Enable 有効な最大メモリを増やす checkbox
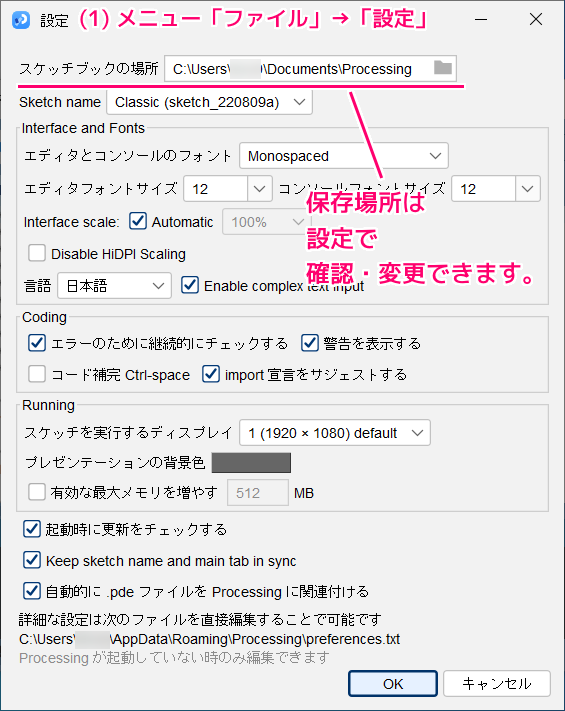This screenshot has width=565, height=711. 37,492
